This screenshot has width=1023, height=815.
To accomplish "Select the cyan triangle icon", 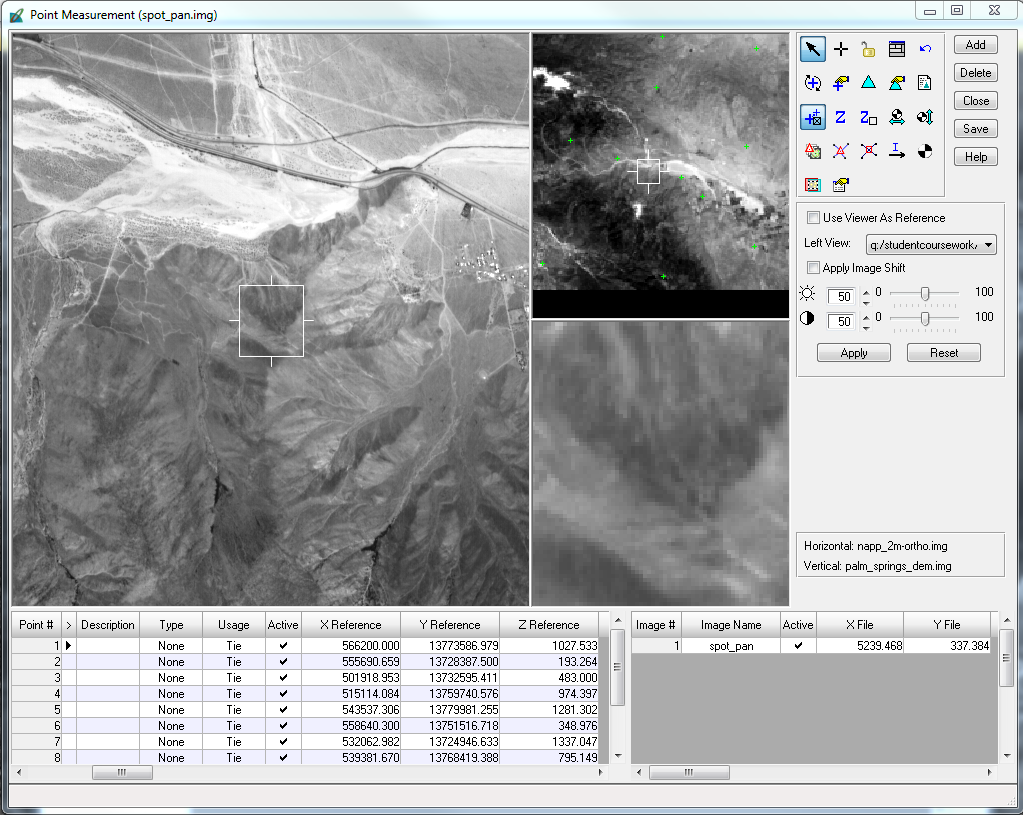I will pyautogui.click(x=868, y=83).
